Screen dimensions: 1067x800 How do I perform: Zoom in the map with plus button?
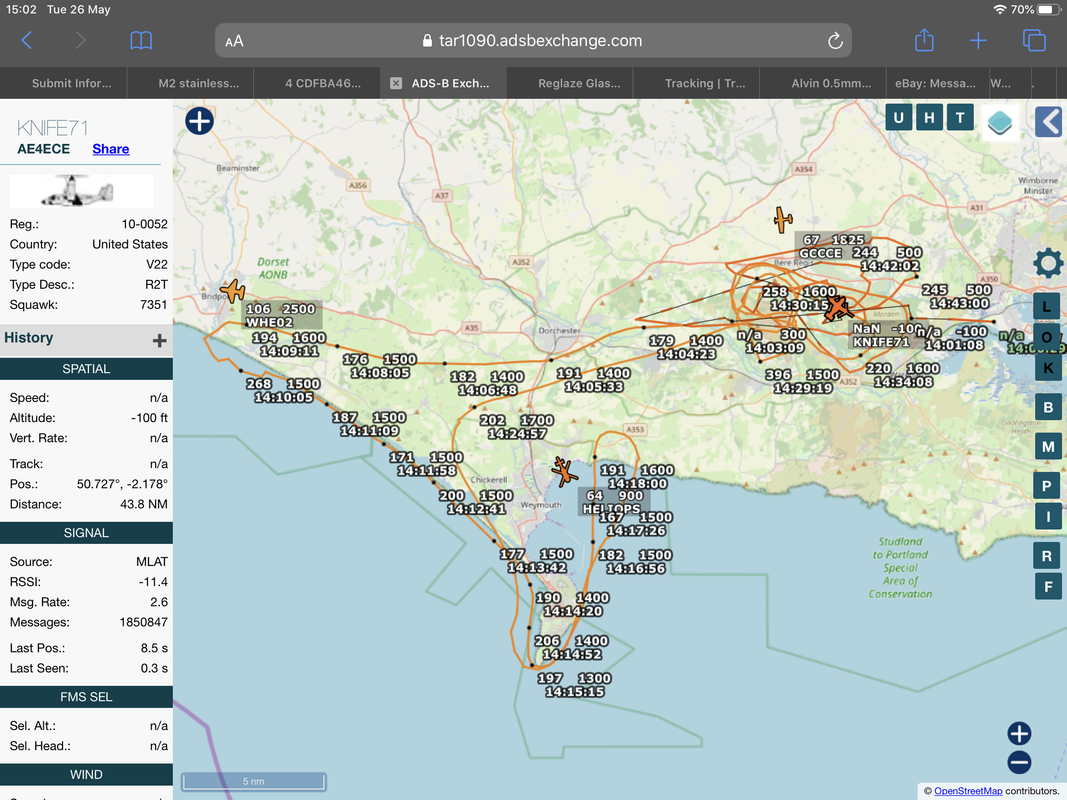click(1019, 733)
